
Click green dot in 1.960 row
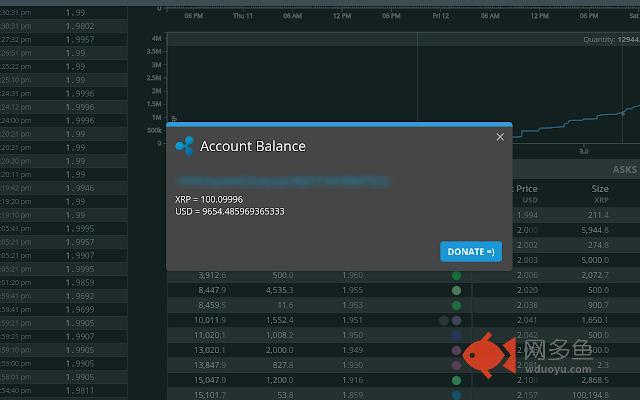pos(456,276)
